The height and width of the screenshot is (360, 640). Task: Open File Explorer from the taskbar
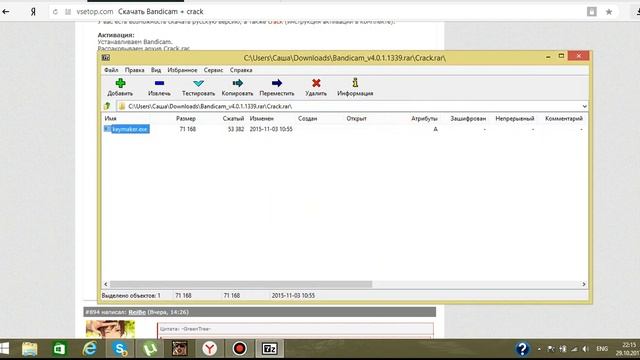click(x=29, y=349)
